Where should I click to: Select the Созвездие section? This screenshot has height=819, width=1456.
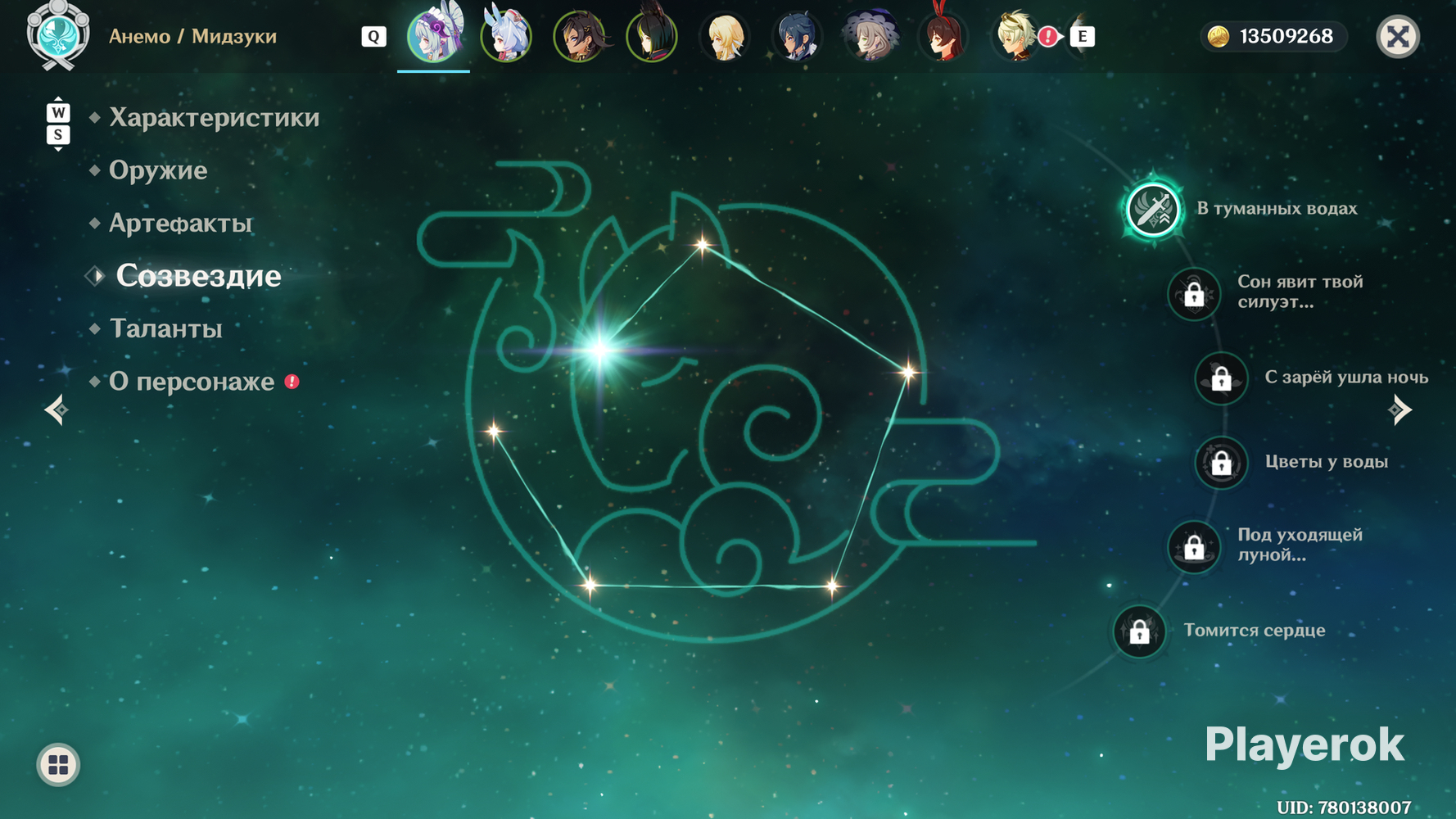[x=198, y=276]
